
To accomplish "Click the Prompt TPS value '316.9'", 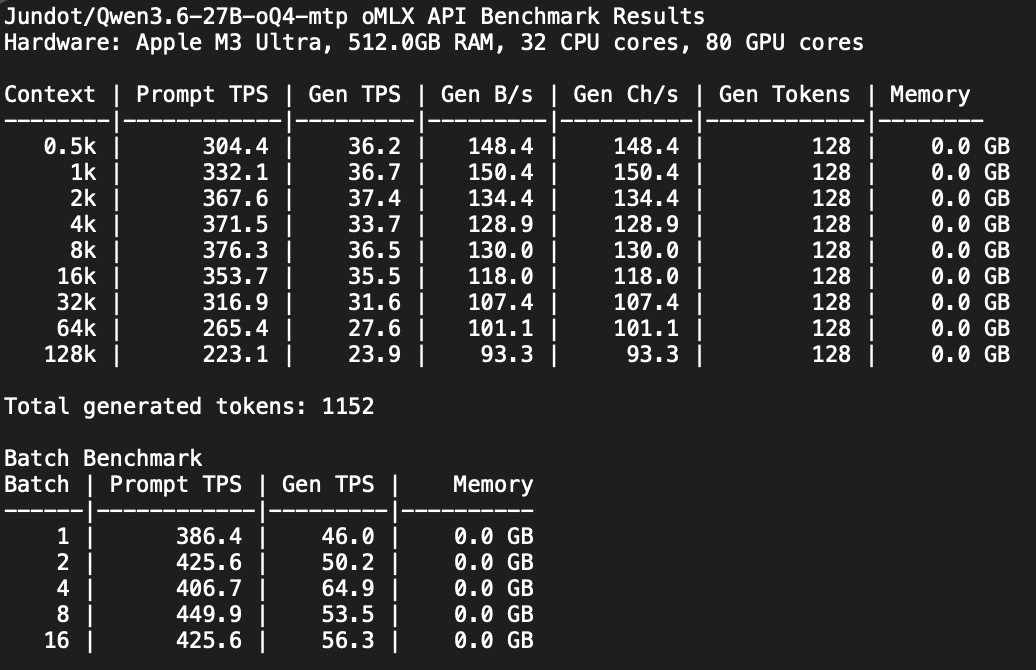I will coord(235,302).
